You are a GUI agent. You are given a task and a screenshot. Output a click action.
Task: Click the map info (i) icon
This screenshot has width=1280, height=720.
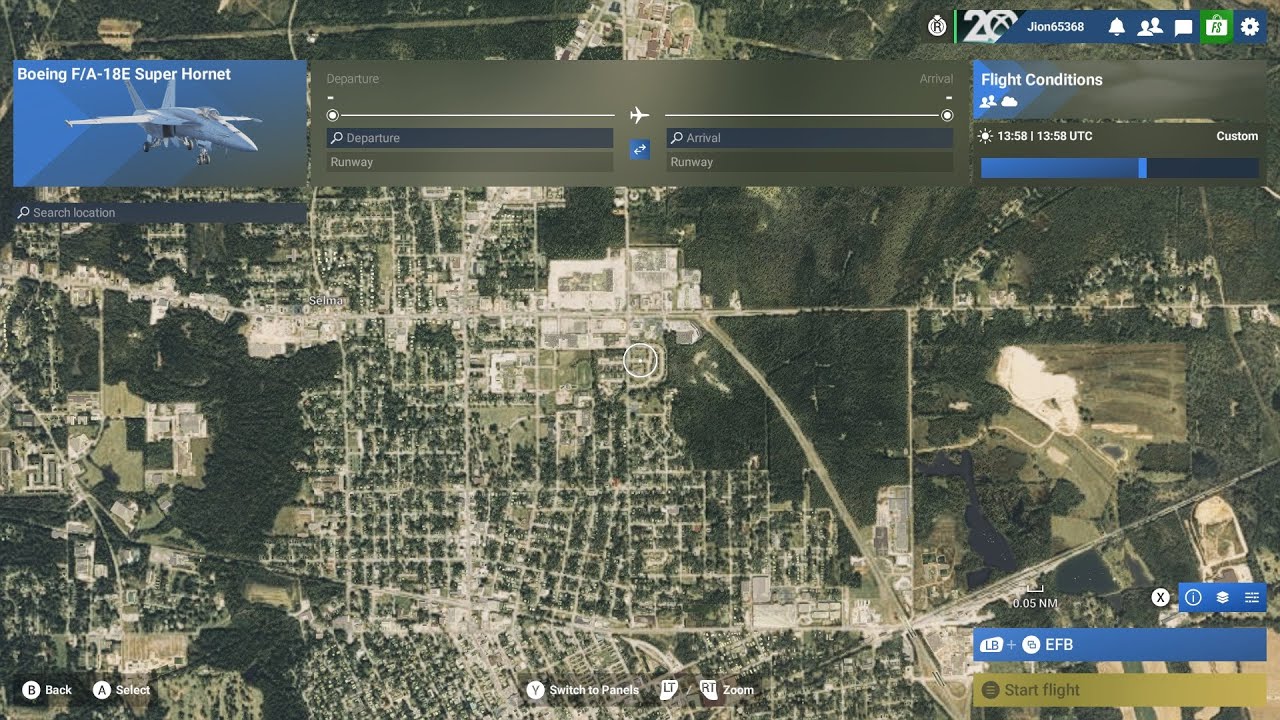pos(1193,597)
